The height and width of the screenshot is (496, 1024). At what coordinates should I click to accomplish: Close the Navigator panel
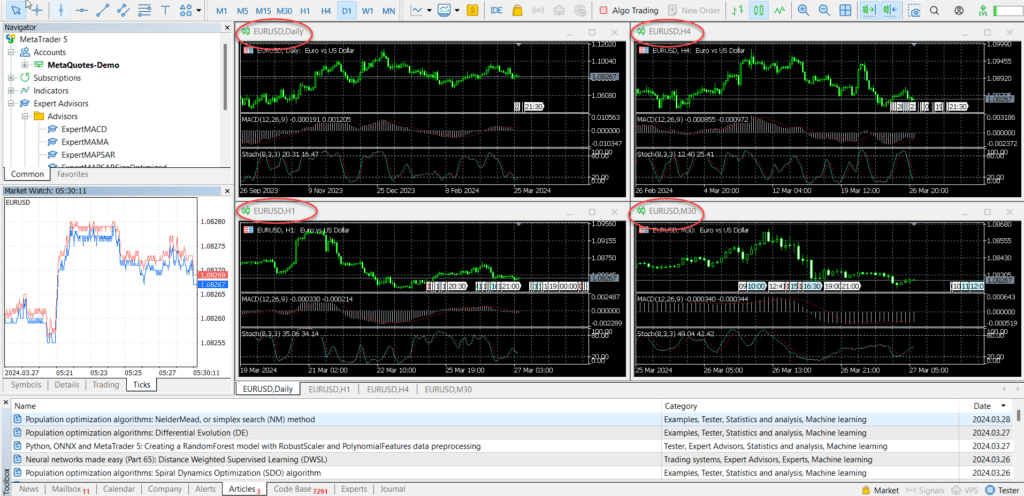[x=227, y=27]
